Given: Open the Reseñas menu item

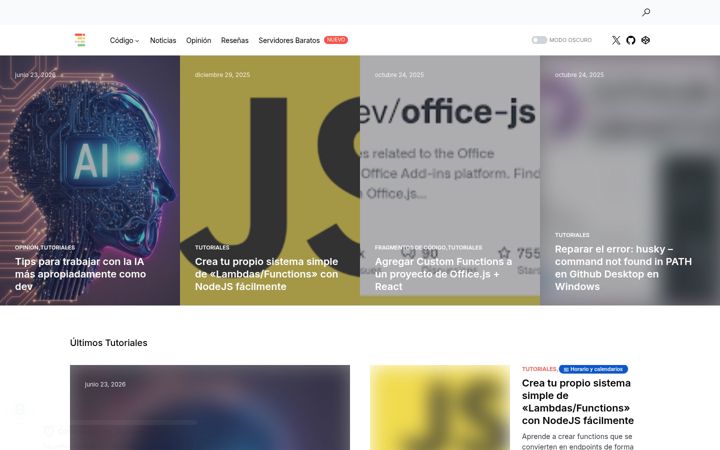Looking at the screenshot, I should click(235, 40).
